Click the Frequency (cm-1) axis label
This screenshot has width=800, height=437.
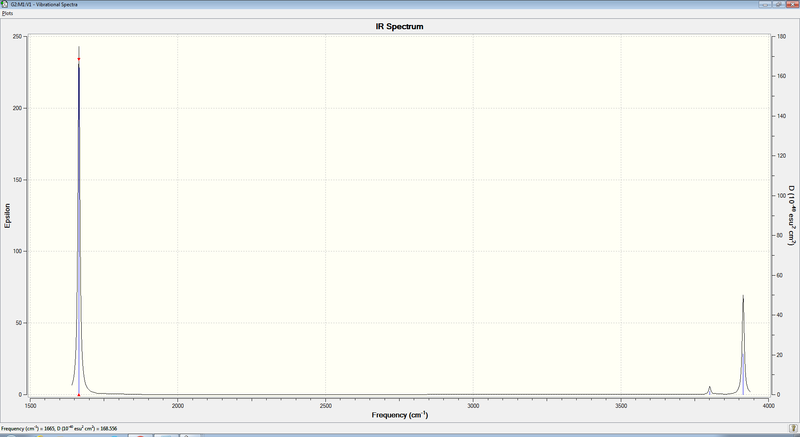(399, 415)
